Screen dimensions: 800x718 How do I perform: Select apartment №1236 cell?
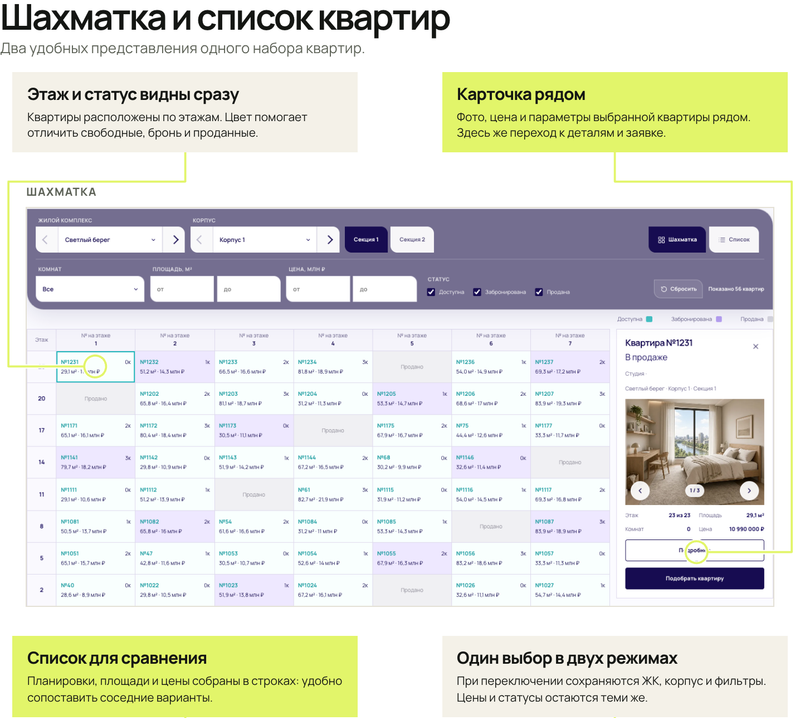pos(491,367)
